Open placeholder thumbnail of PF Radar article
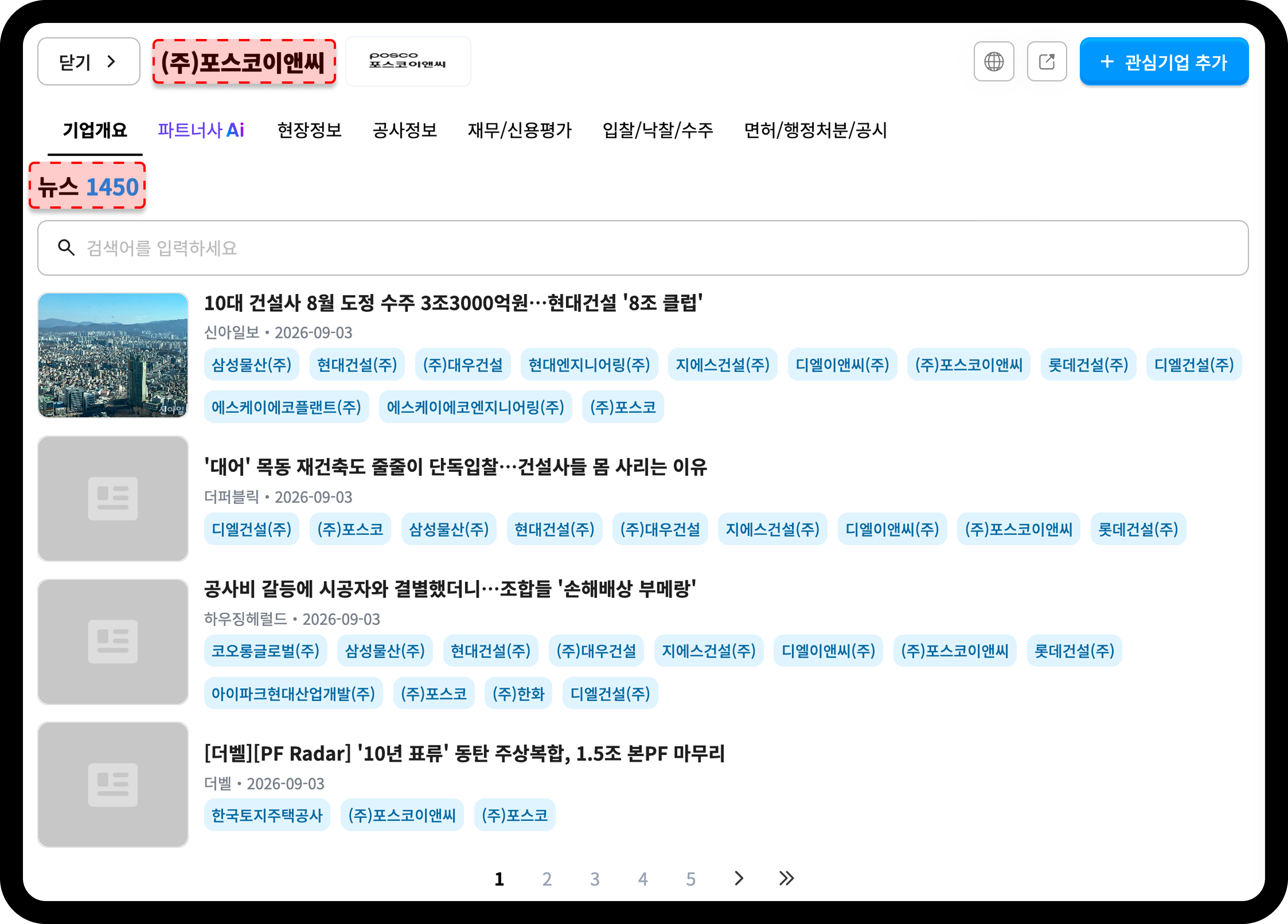 (113, 785)
